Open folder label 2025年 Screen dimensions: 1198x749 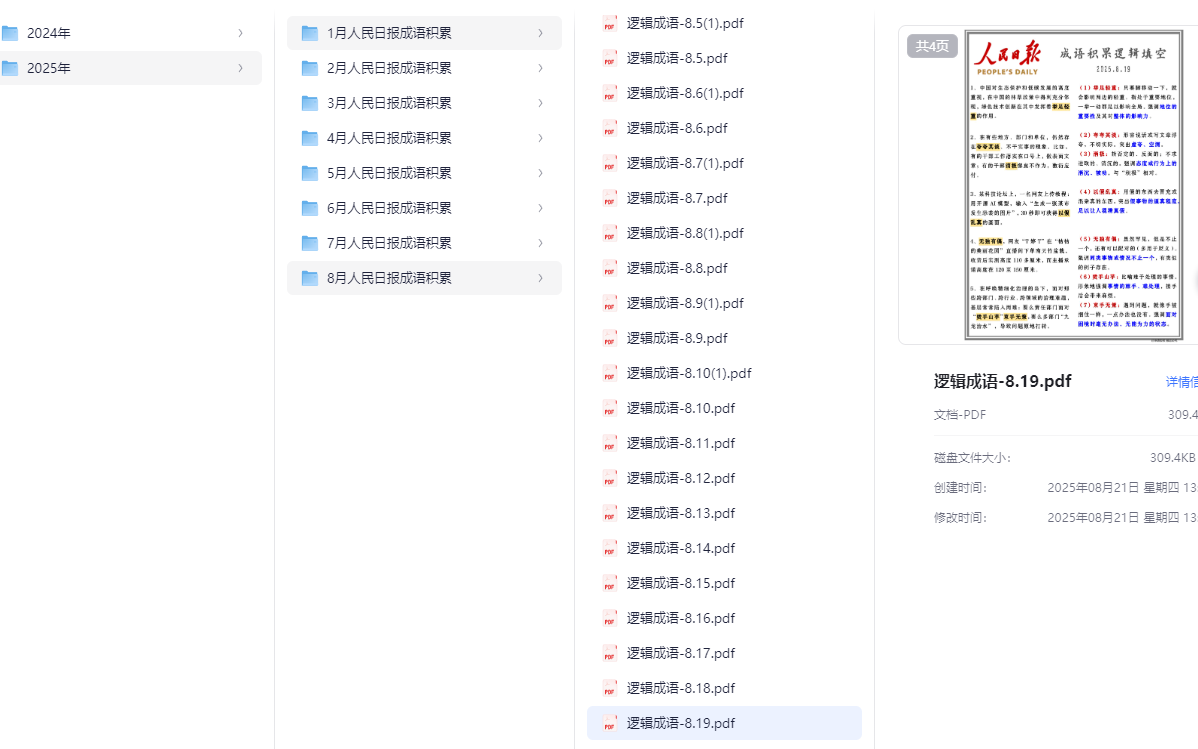click(49, 68)
